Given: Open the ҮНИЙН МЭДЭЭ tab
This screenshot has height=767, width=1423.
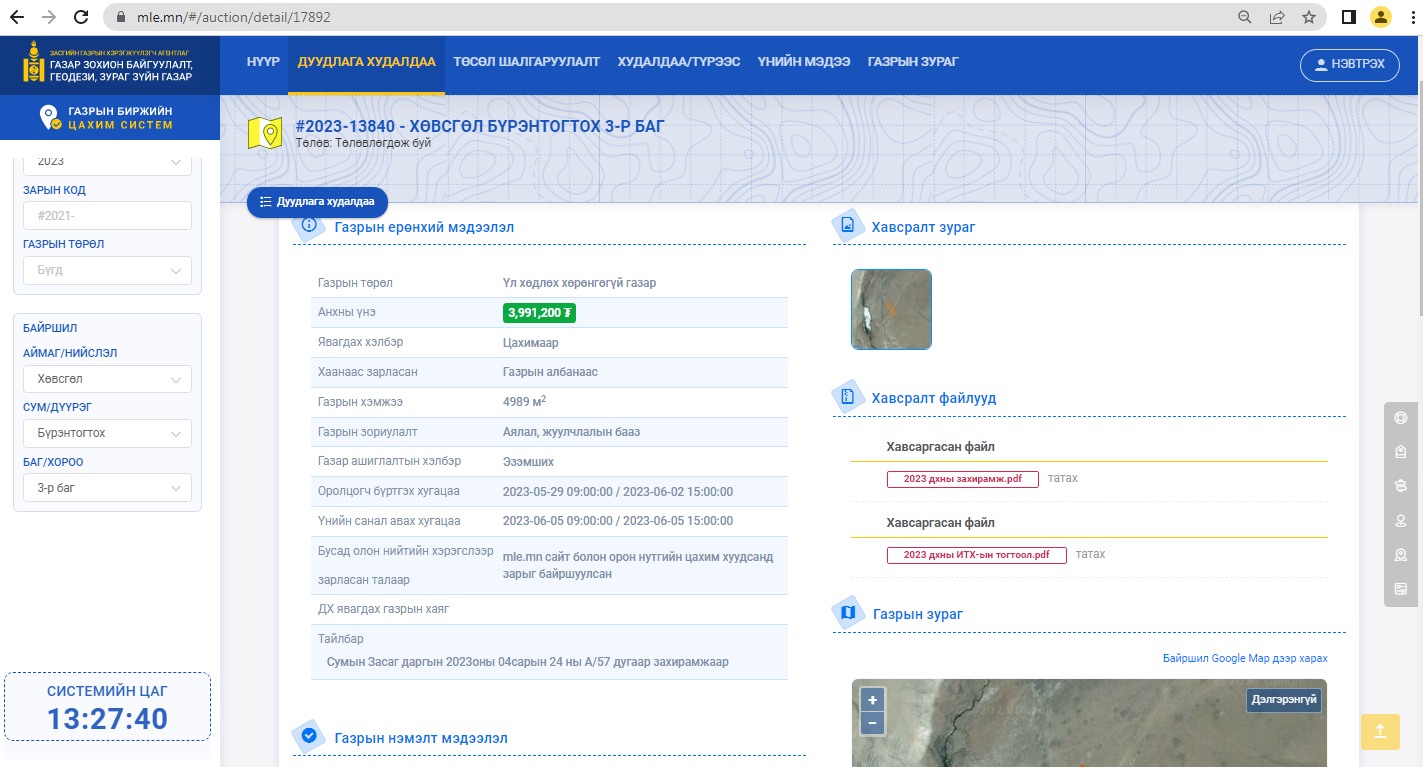Looking at the screenshot, I should pos(804,62).
